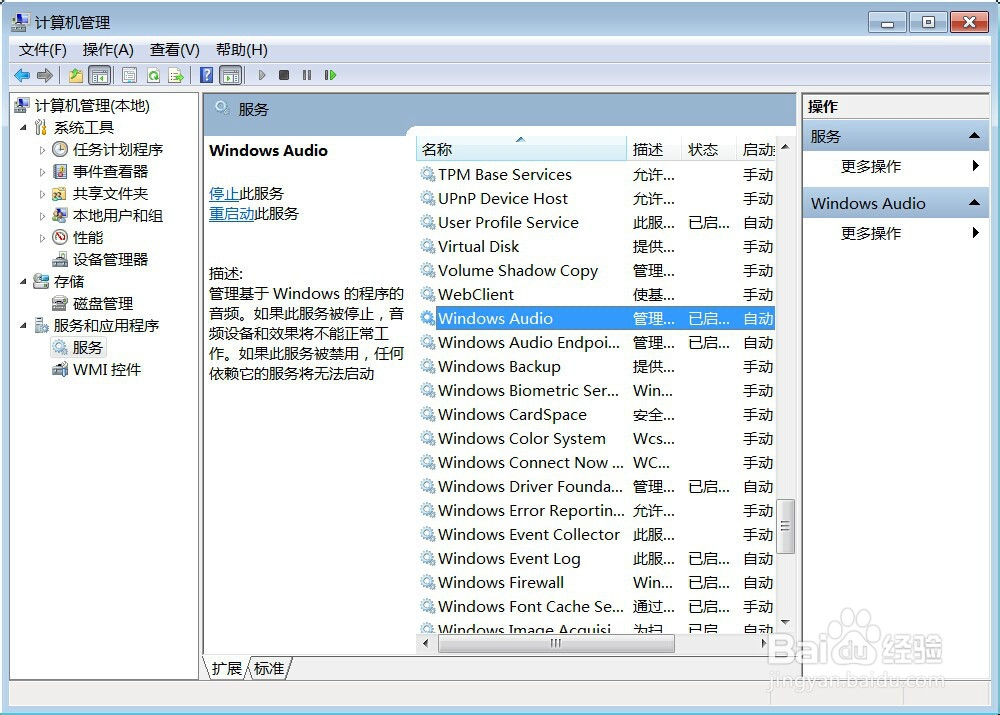Open the 文件(F) menu
Screen dimensions: 1000x715
43,50
